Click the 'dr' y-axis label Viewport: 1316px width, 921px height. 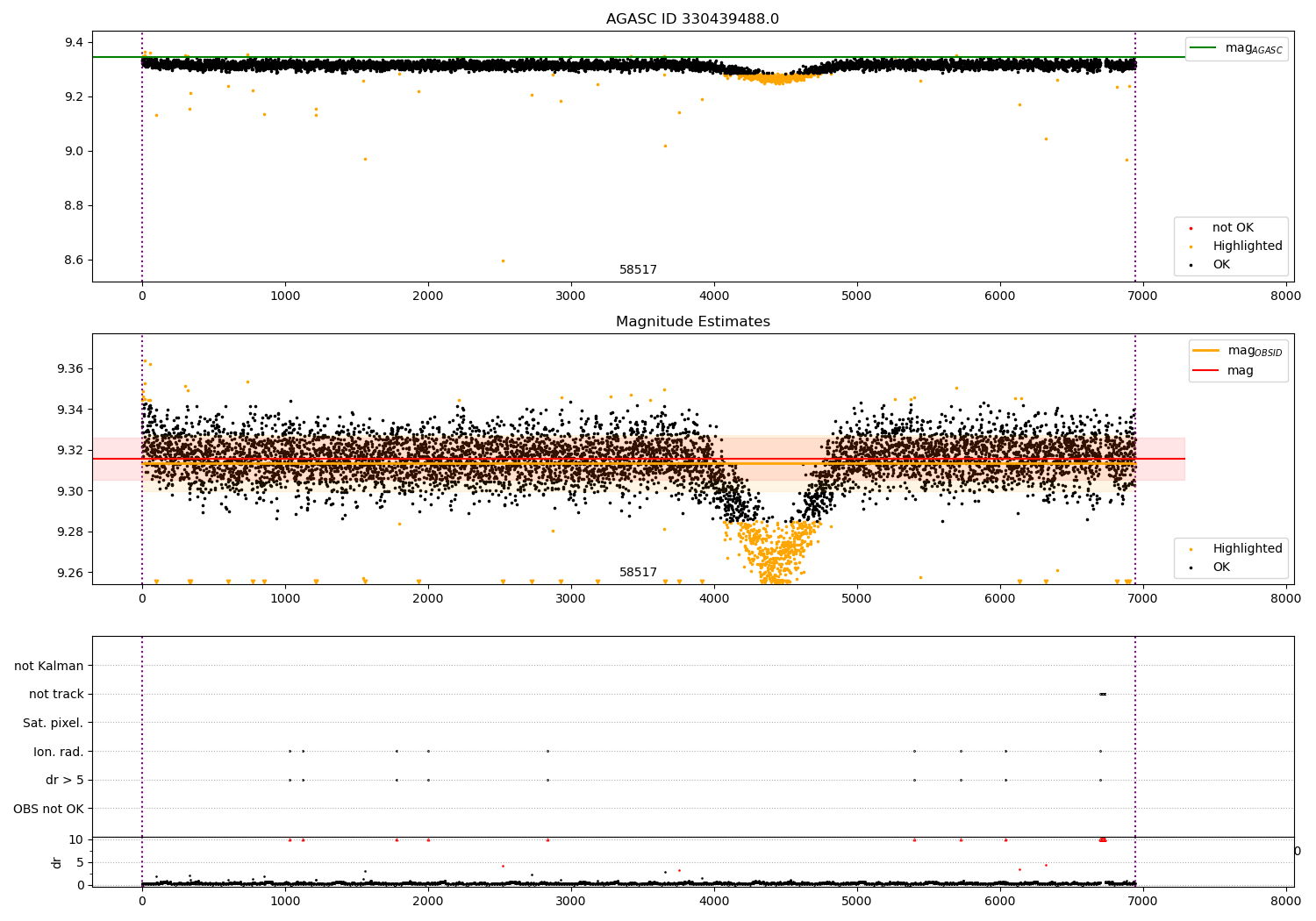pos(57,862)
